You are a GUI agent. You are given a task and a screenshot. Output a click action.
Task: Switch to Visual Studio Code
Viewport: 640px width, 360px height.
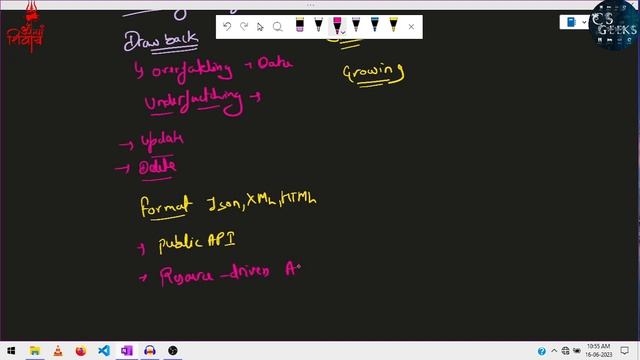pos(104,351)
